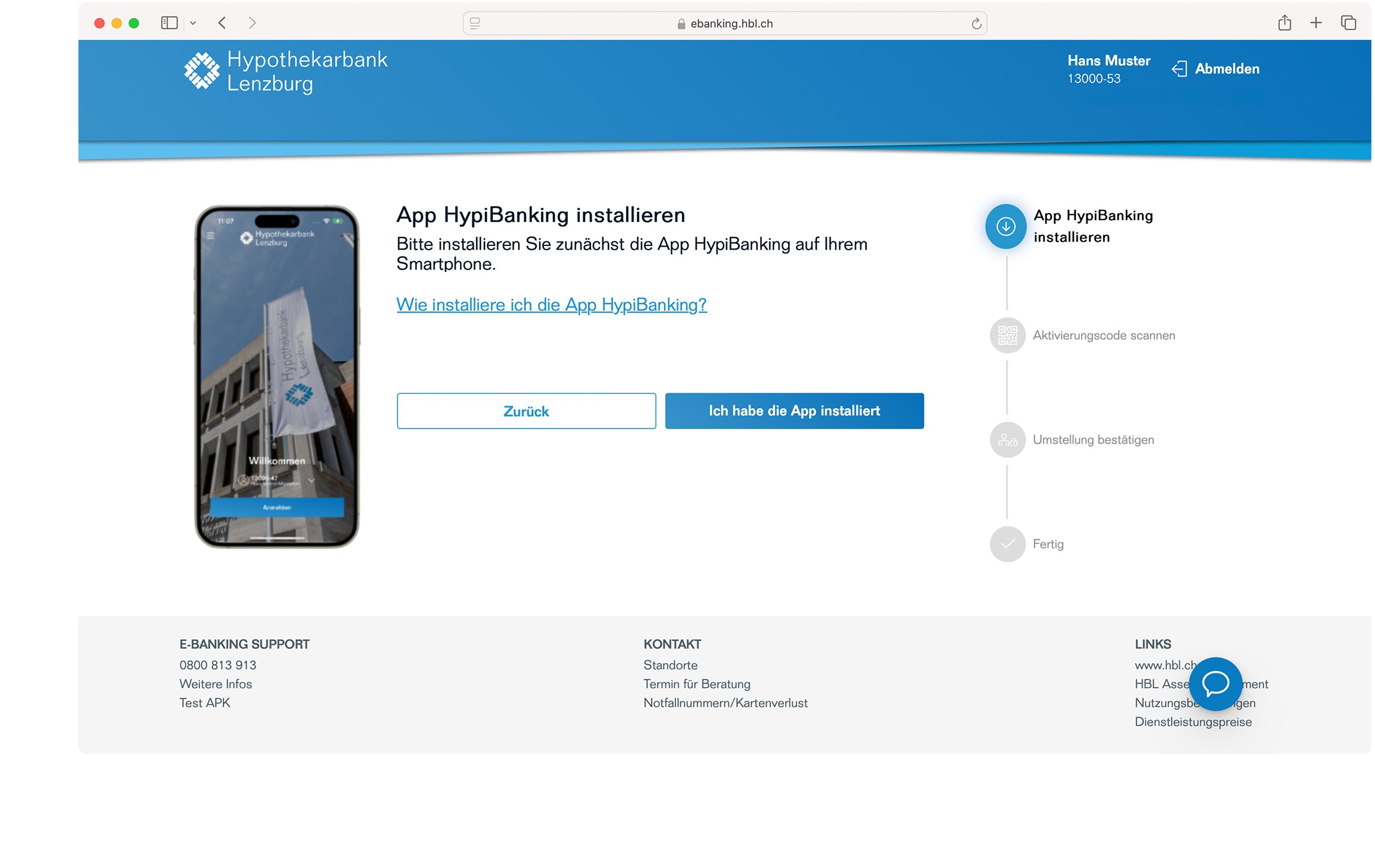Open Wie installiere ich die App HypiBanking link
Image resolution: width=1375 pixels, height=868 pixels.
pos(552,305)
